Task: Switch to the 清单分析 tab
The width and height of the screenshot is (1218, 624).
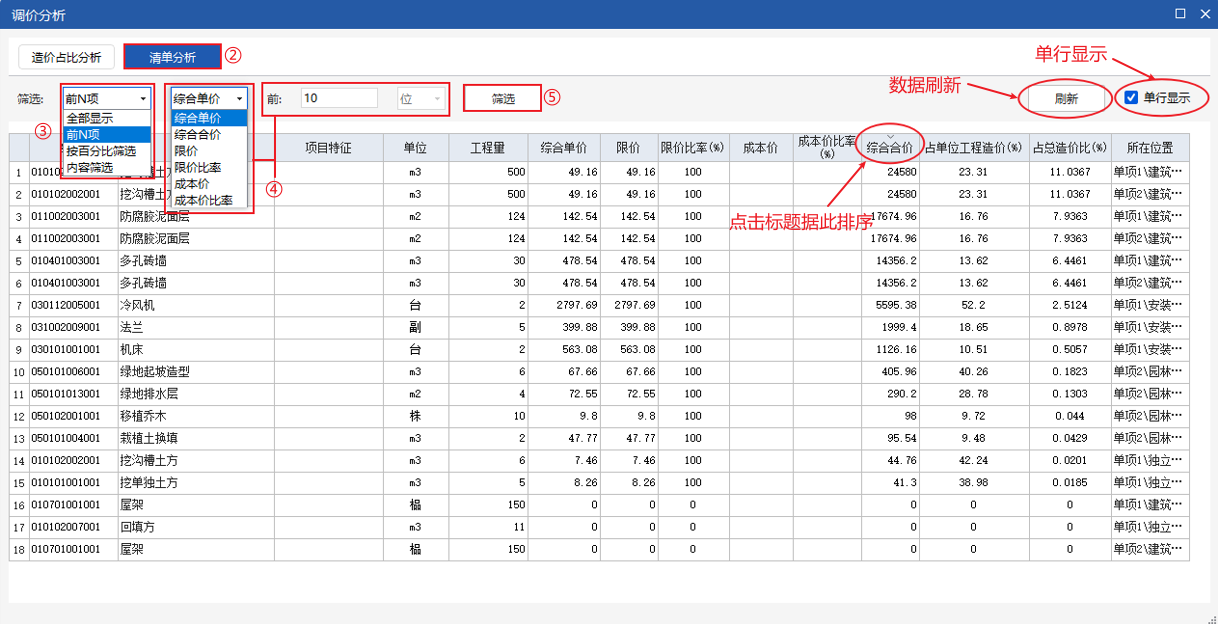Action: tap(172, 57)
